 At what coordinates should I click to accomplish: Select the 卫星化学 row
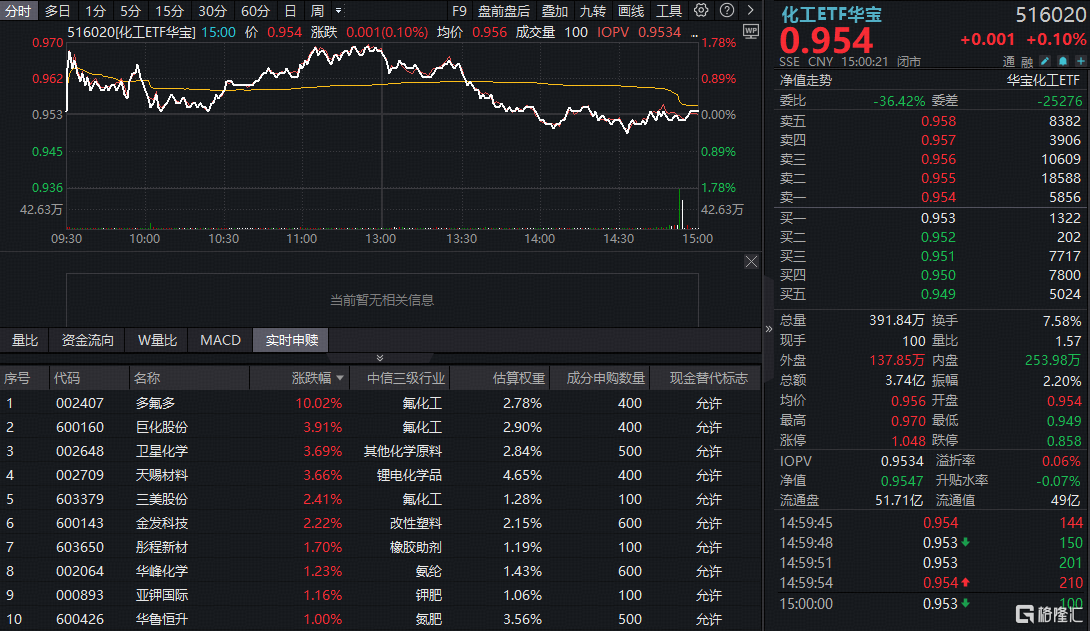tap(381, 451)
